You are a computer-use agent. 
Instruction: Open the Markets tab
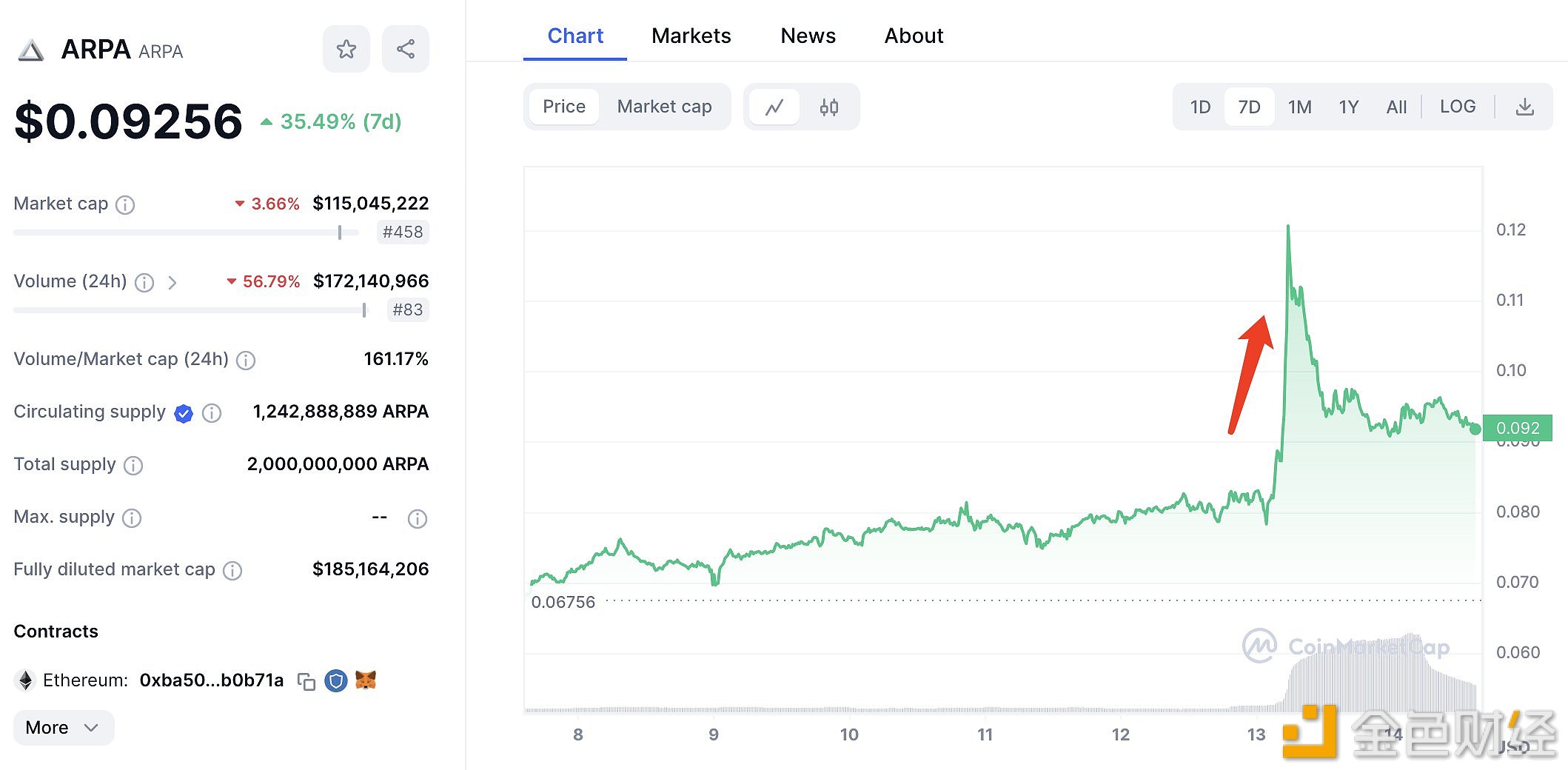coord(691,36)
